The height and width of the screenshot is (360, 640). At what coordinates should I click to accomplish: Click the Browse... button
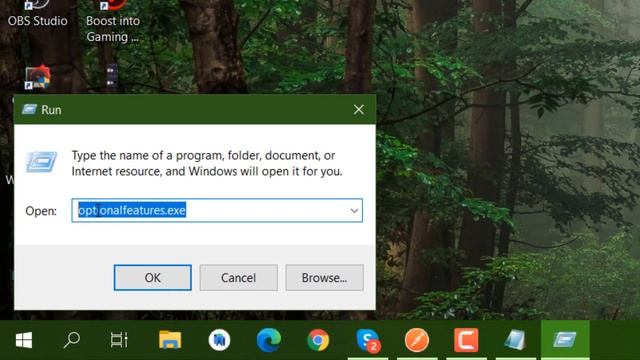coord(324,278)
